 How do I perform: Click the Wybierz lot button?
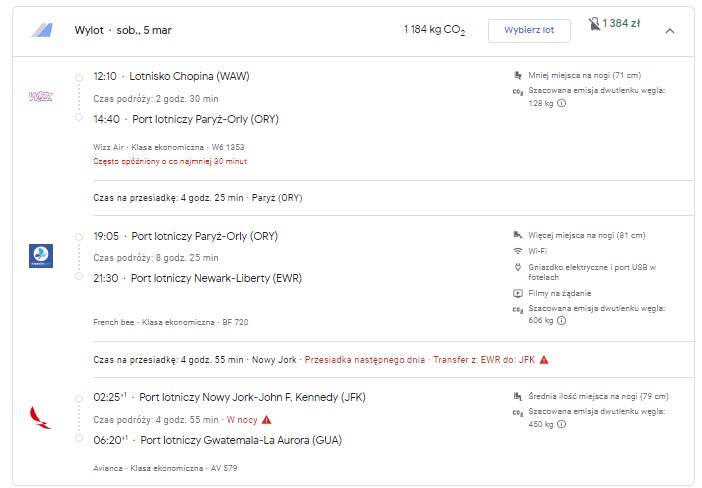click(x=529, y=30)
